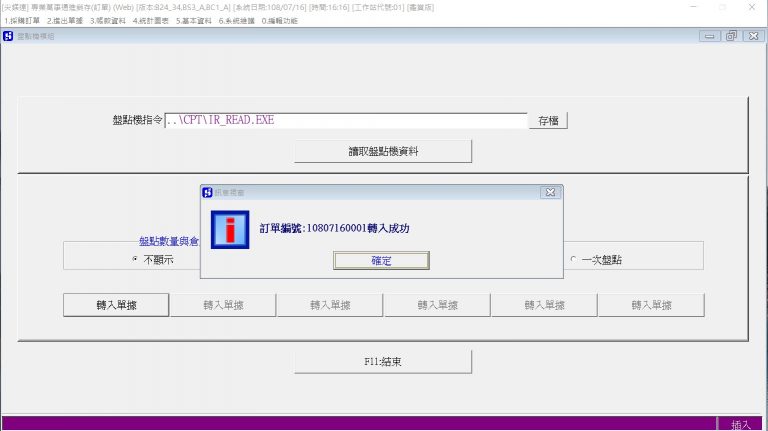The width and height of the screenshot is (768, 431).
Task: Minimize the 盤點機模組 inner window
Action: tap(709, 36)
